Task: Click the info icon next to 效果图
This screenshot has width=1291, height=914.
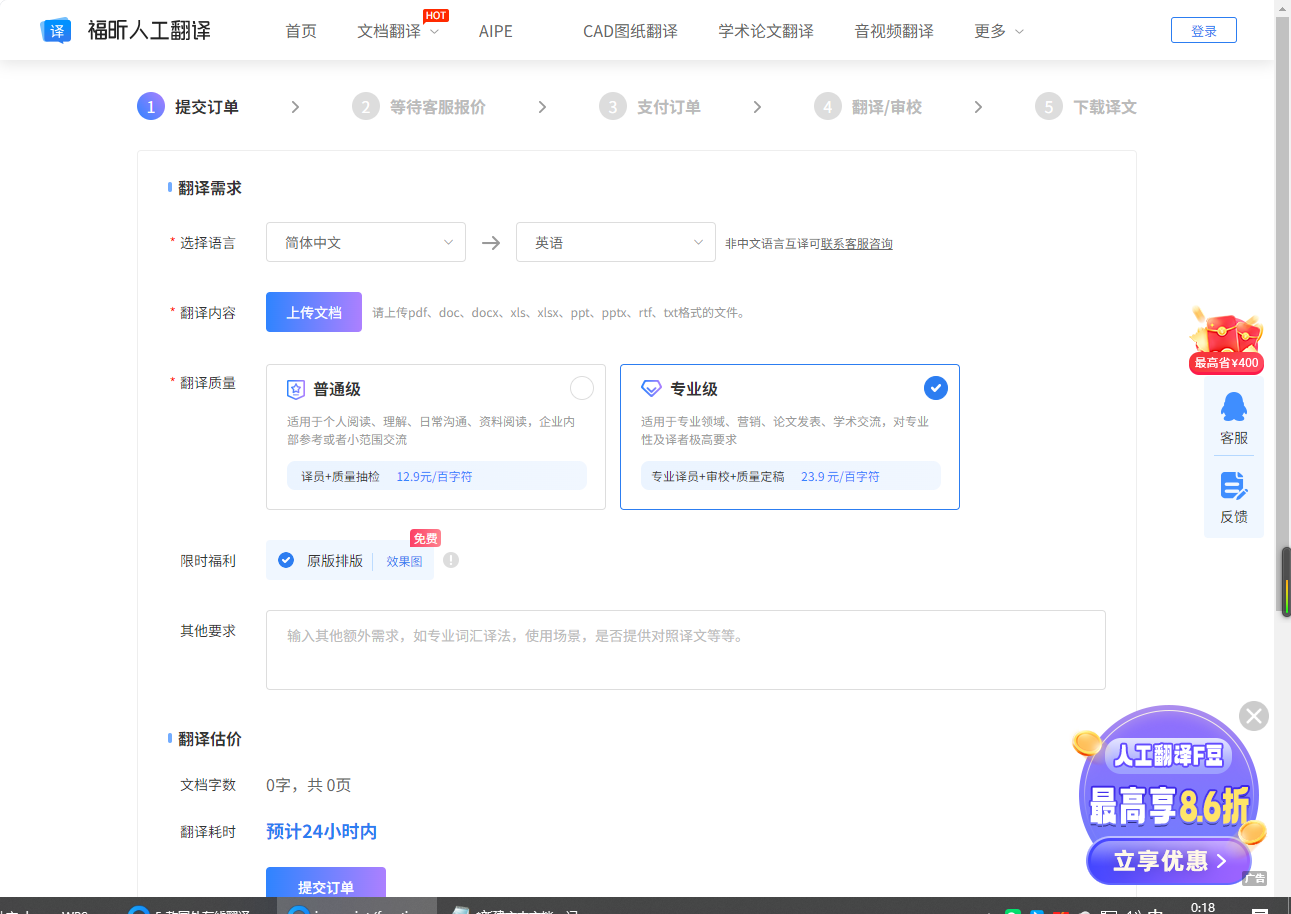Action: [450, 560]
